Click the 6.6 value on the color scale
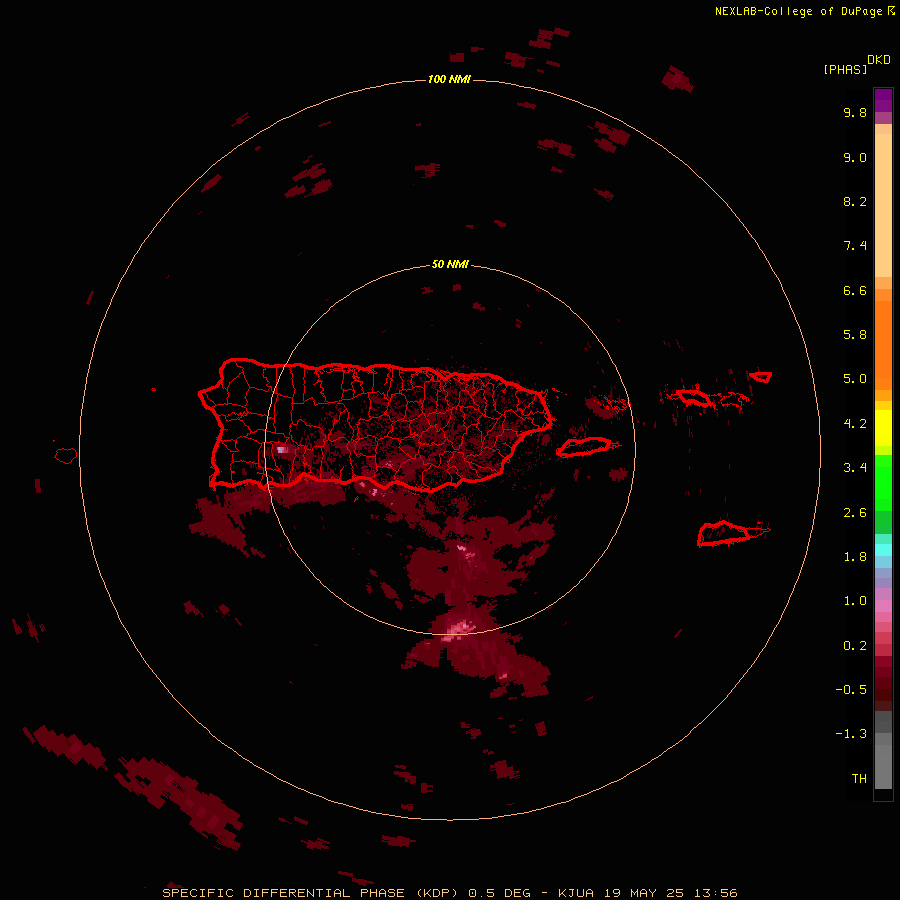 (x=855, y=290)
